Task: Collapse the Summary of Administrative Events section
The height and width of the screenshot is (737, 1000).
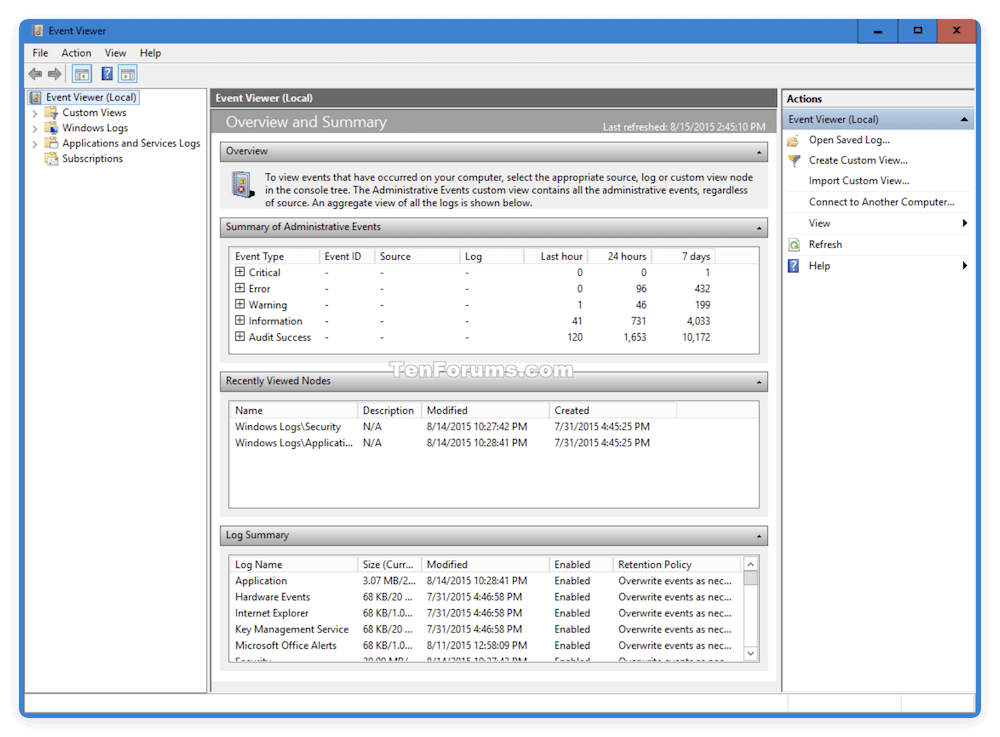Action: 759,227
